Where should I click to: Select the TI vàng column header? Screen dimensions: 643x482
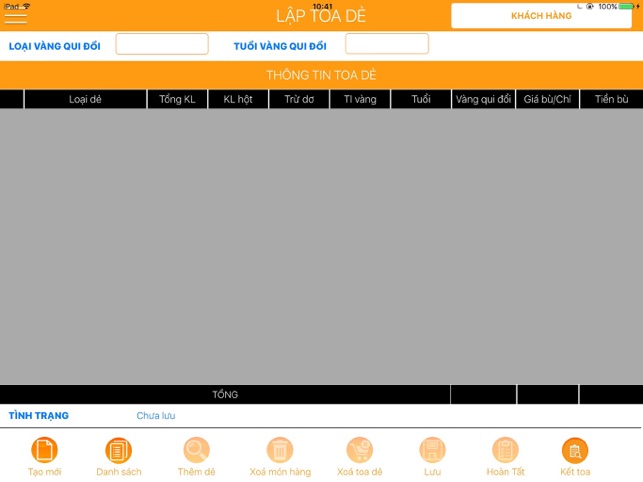(x=360, y=99)
